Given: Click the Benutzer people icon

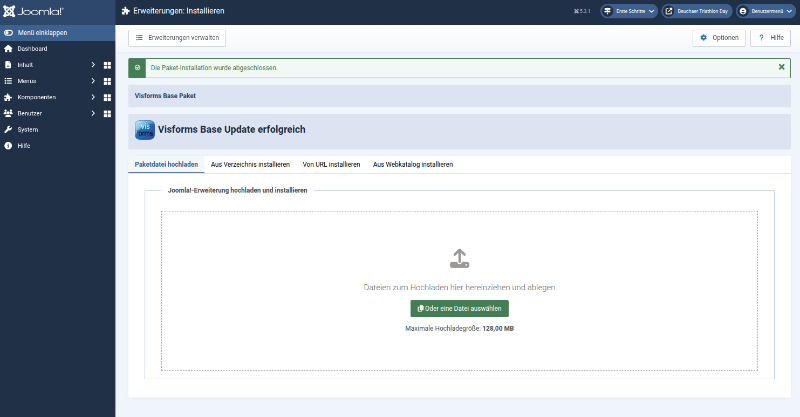Looking at the screenshot, I should pos(8,113).
